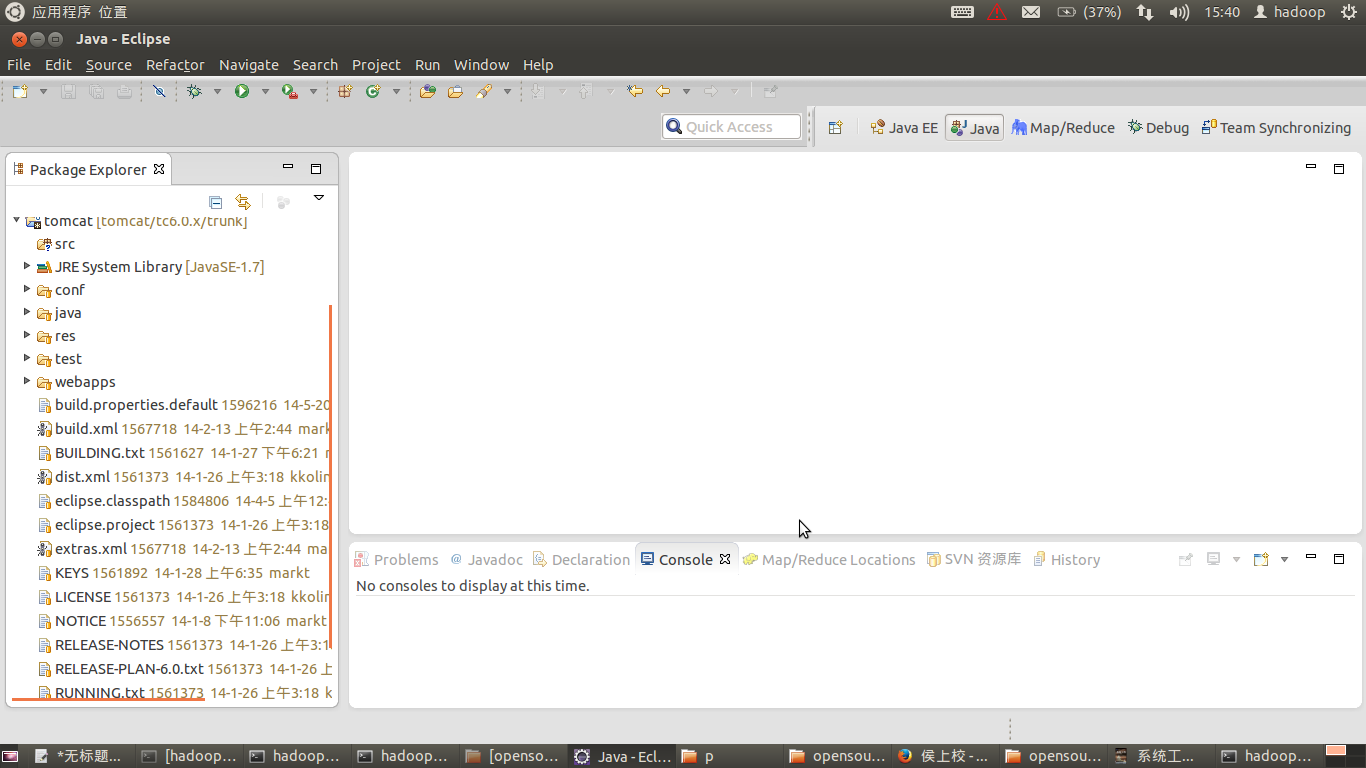Switch to the Declaration tab
Image resolution: width=1366 pixels, height=768 pixels.
coord(581,560)
